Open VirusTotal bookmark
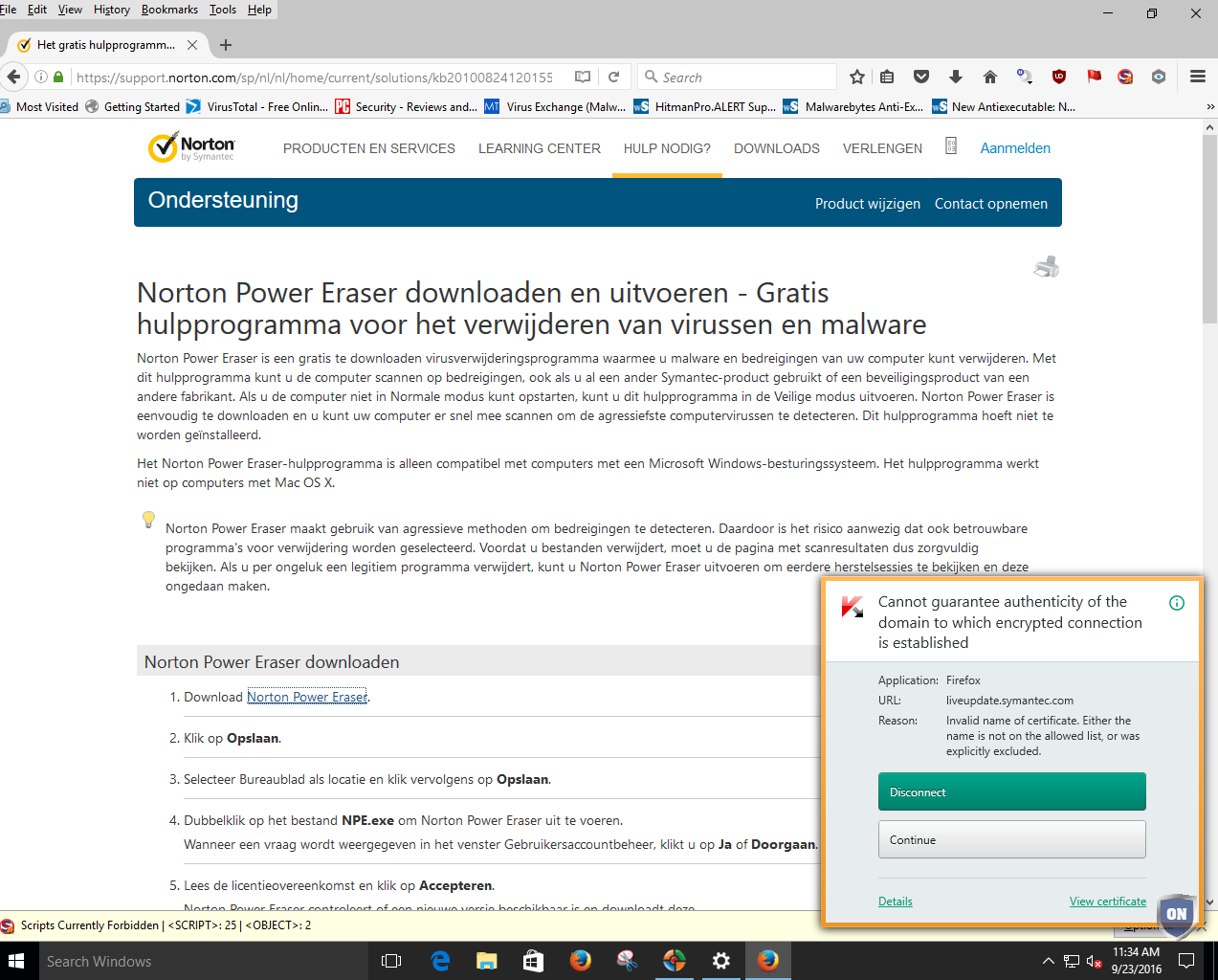Image resolution: width=1218 pixels, height=980 pixels. point(257,106)
